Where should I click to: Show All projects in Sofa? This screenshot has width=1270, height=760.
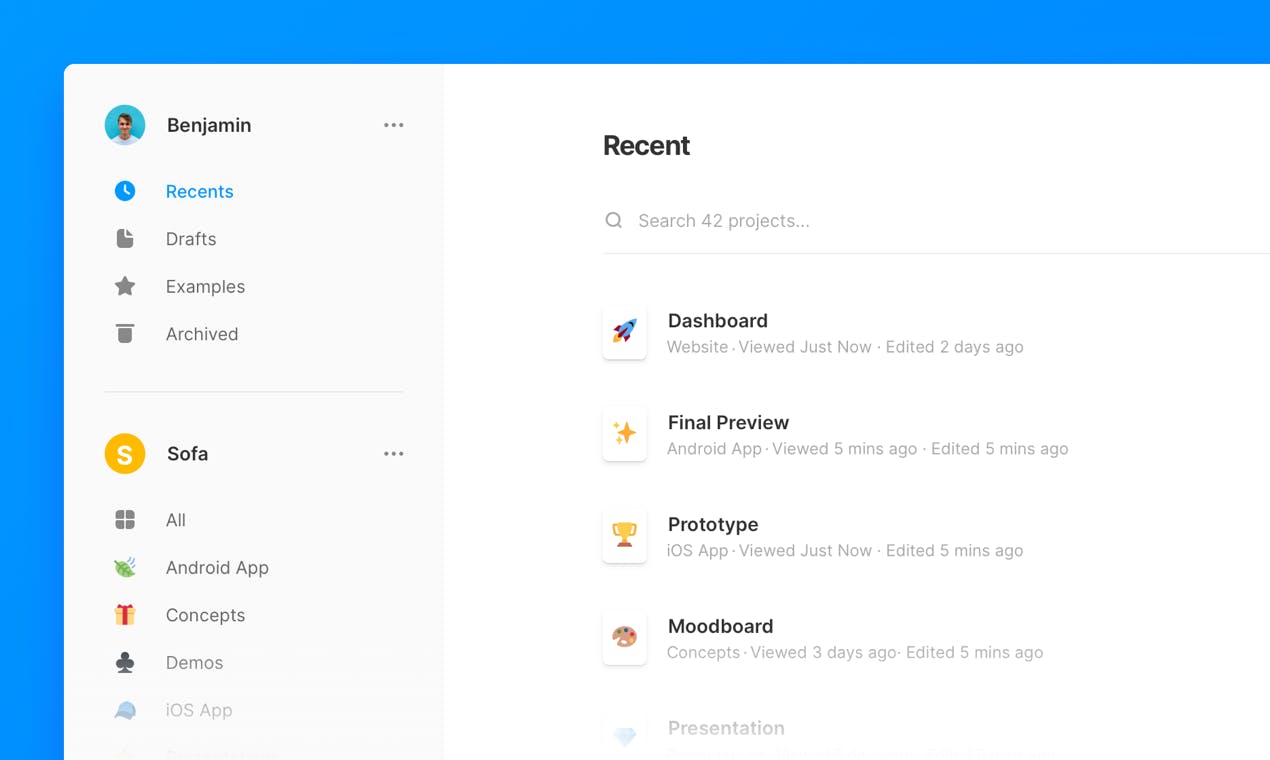pos(176,520)
